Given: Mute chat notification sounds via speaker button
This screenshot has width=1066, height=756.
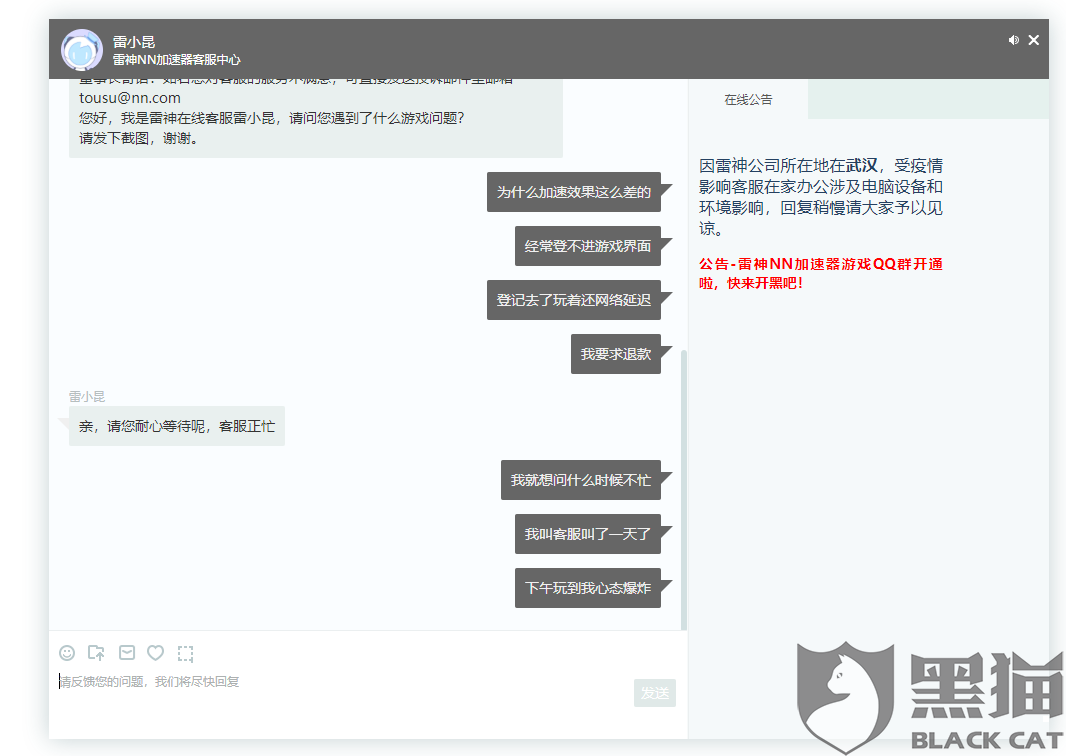Looking at the screenshot, I should coord(1013,39).
